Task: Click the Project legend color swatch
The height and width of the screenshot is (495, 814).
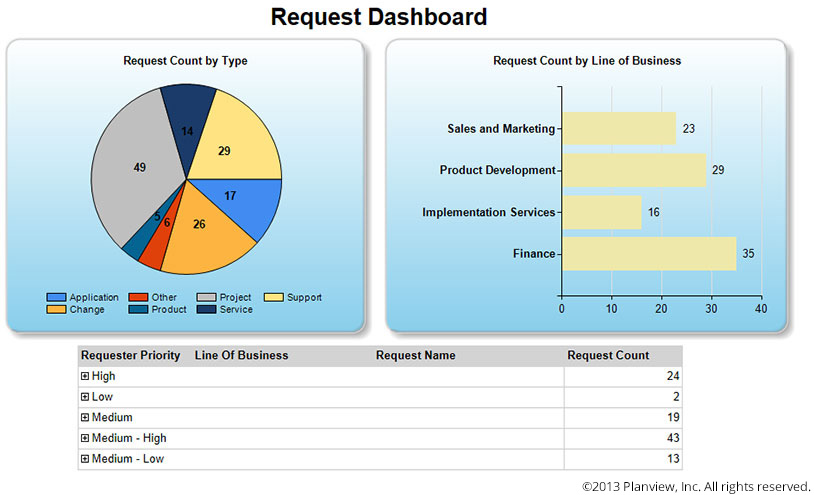Action: point(206,297)
